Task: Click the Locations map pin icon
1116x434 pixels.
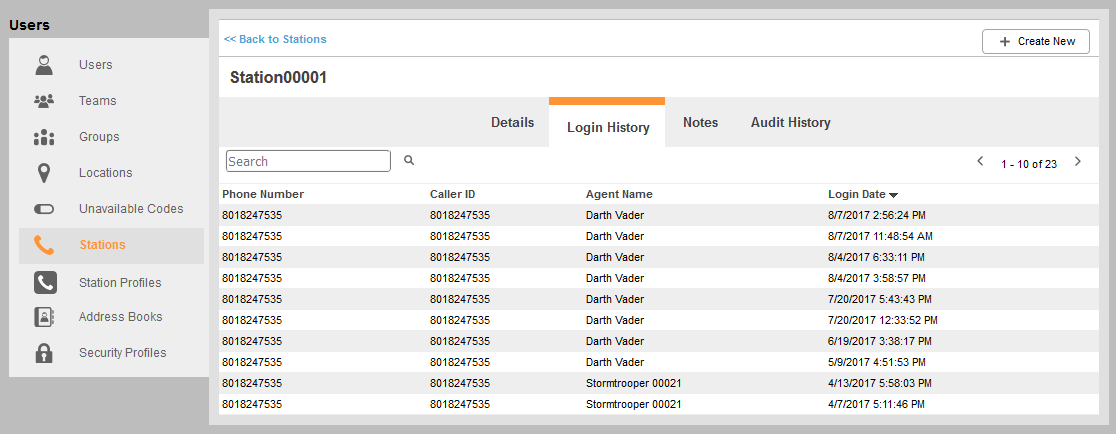Action: coord(44,173)
